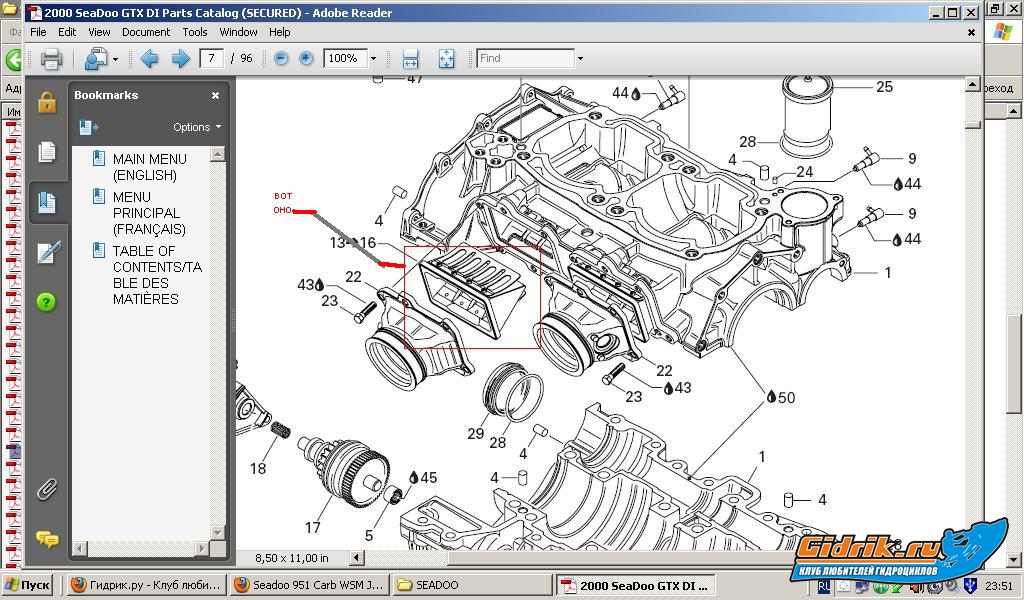Open the Find box dropdown arrow
This screenshot has width=1024, height=600.
[580, 59]
